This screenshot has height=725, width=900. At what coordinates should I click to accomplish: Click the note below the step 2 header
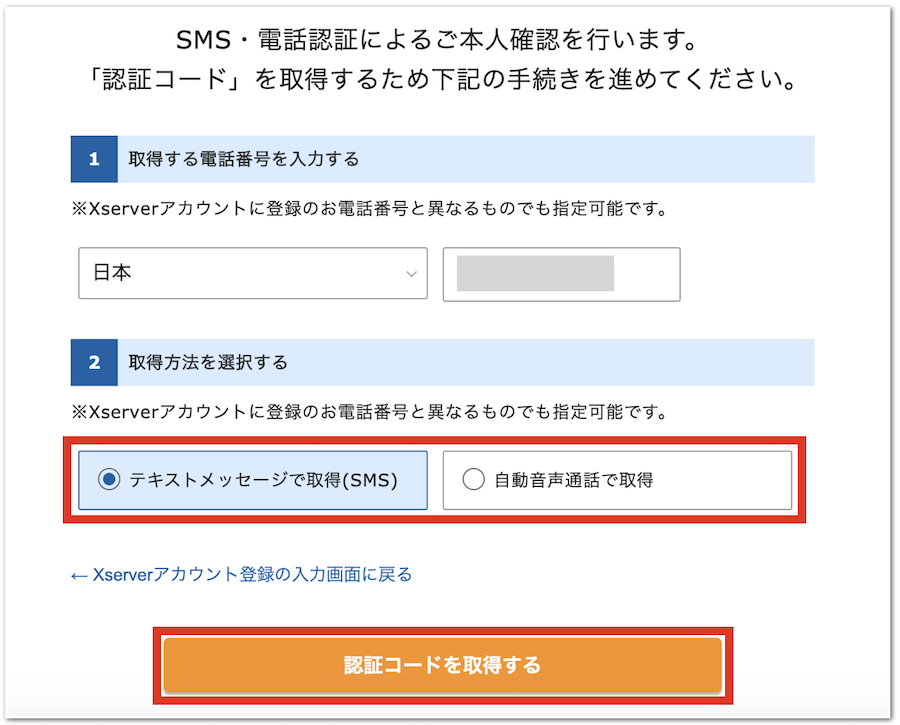(x=369, y=411)
